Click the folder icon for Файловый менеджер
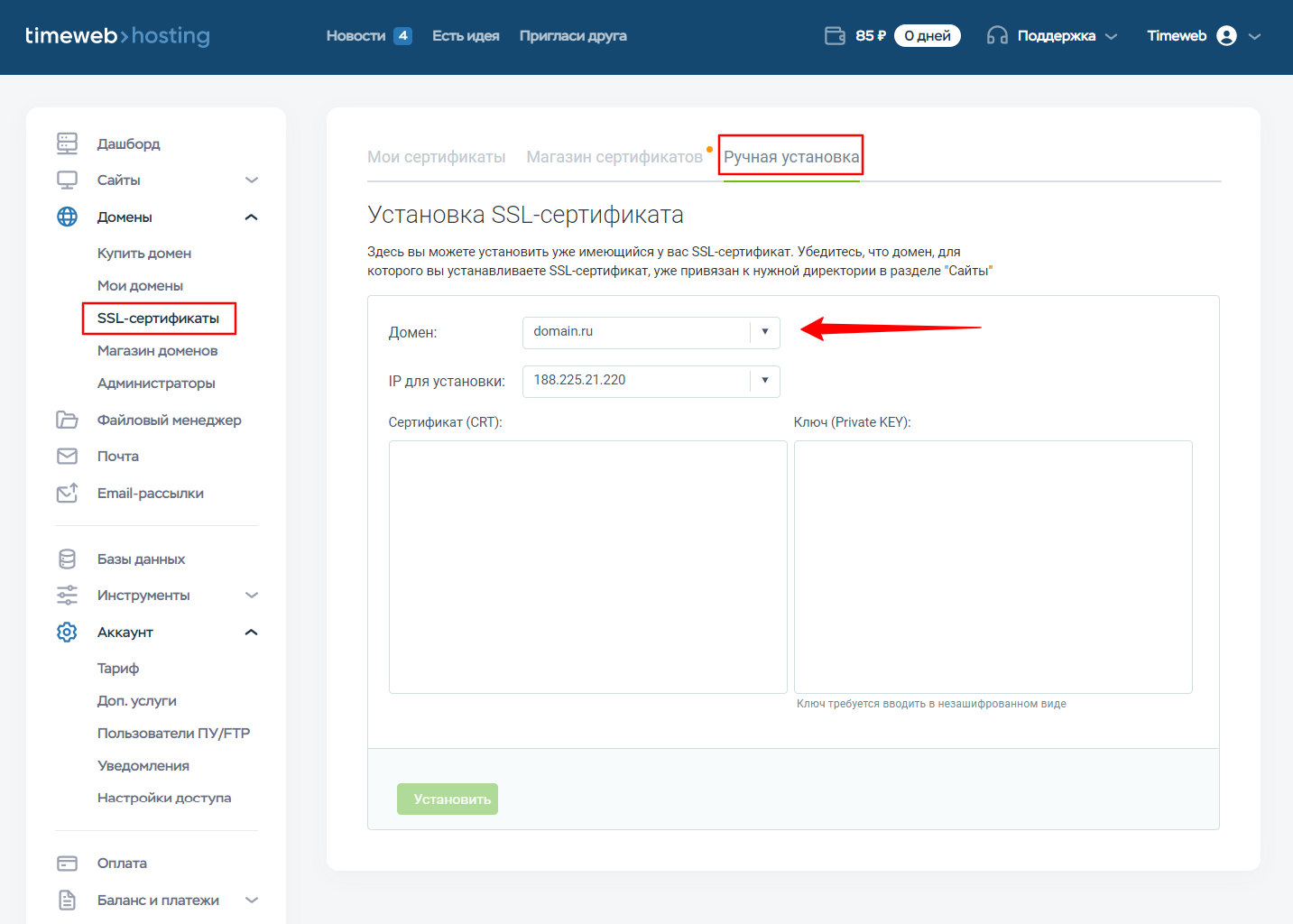Image resolution: width=1293 pixels, height=924 pixels. [67, 420]
